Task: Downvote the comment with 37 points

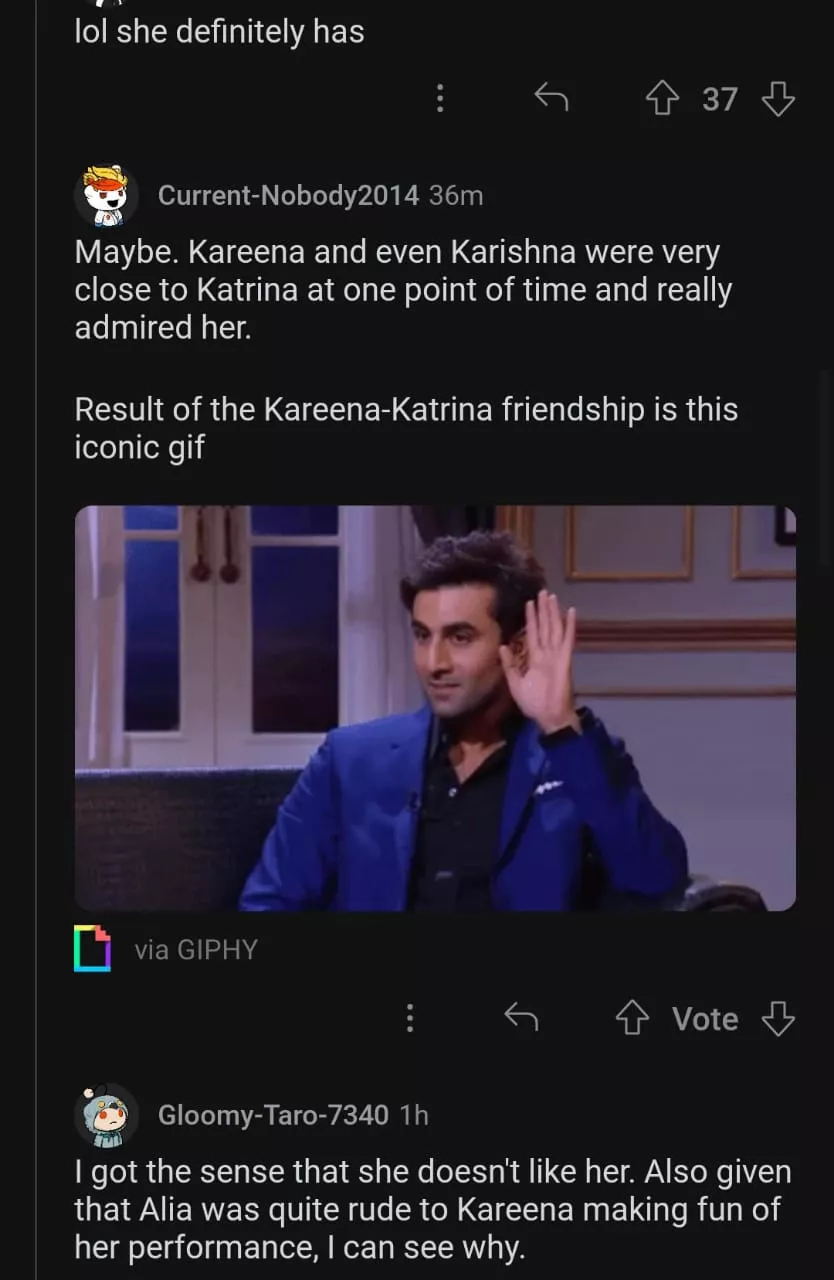Action: (x=778, y=99)
